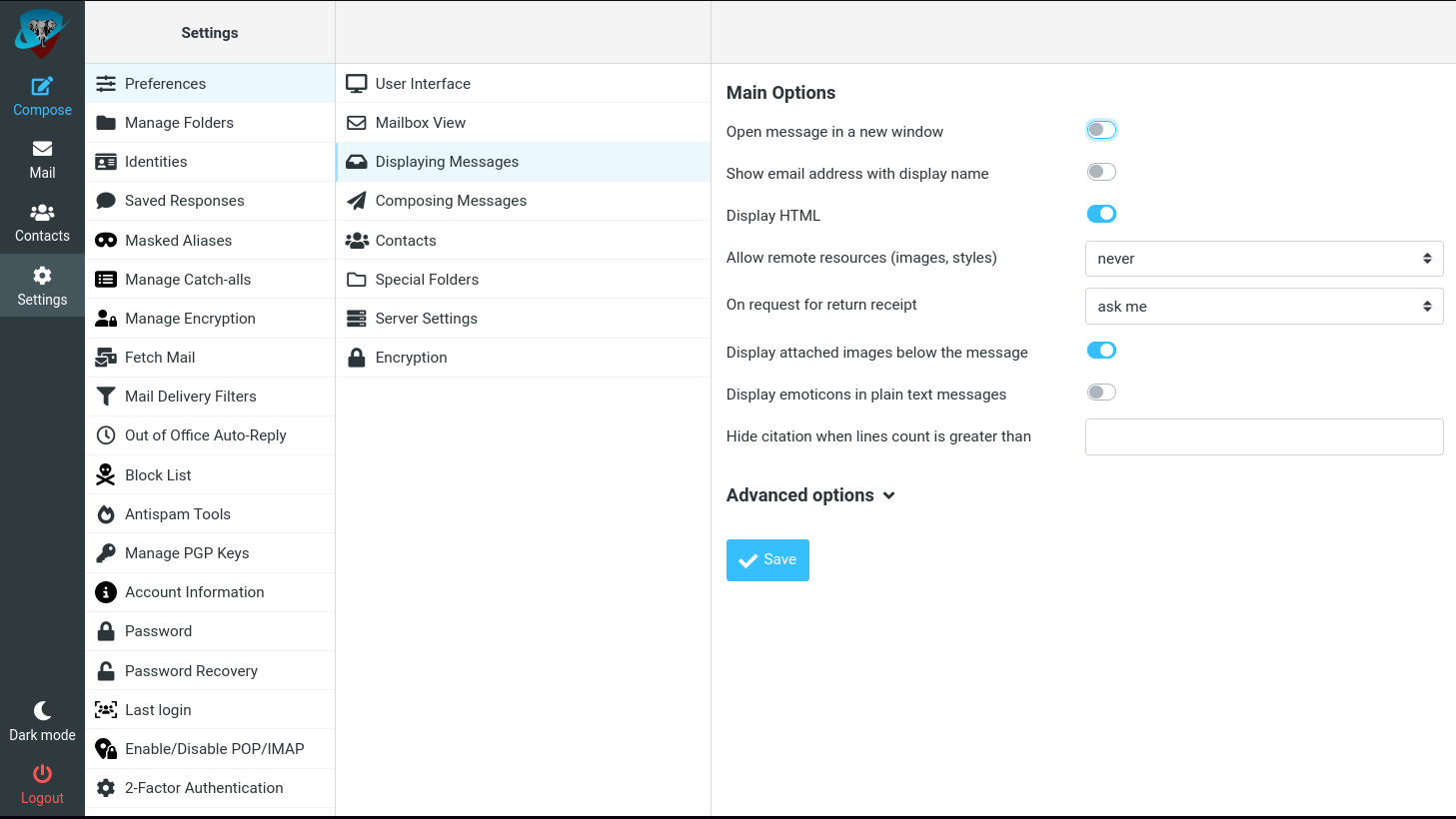Open the Encryption preferences section
Viewport: 1456px width, 819px height.
(x=523, y=358)
